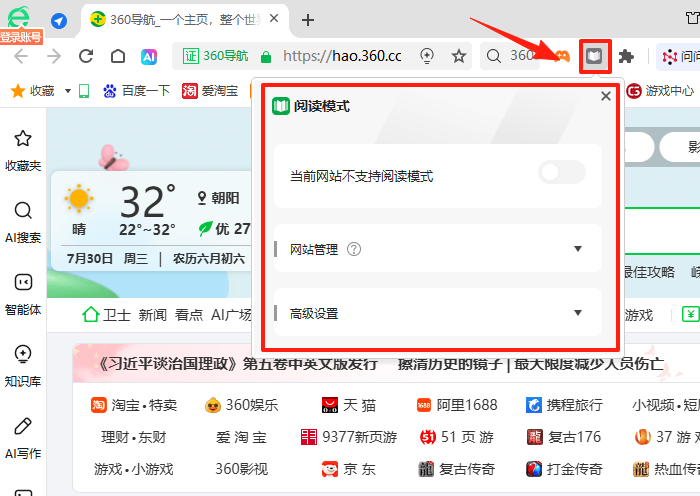Open AI搜索 in the left sidebar
Viewport: 700px width, 496px height.
tap(23, 223)
